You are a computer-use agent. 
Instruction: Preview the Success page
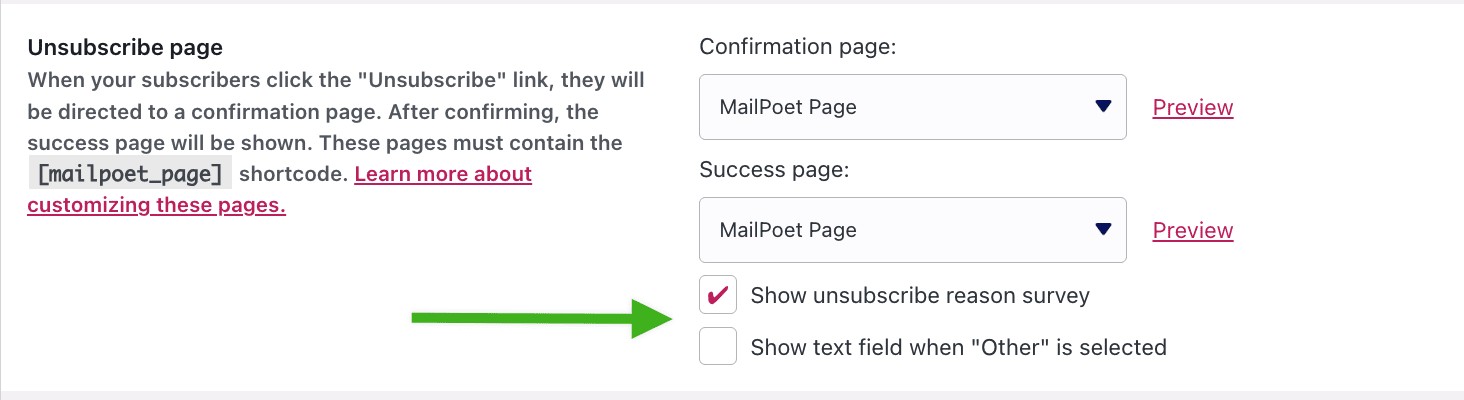click(x=1193, y=230)
